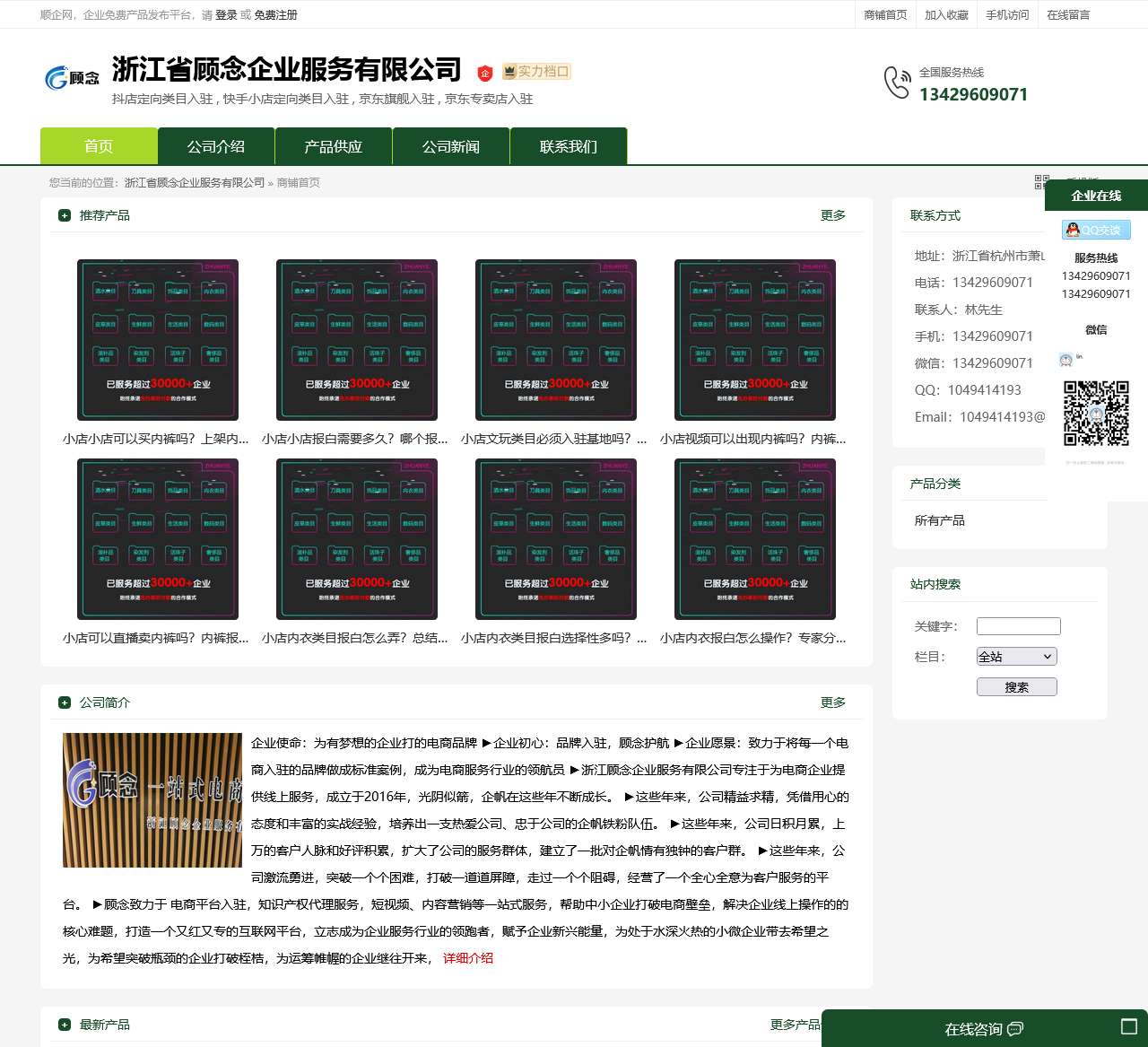Click the 实力档口 badge icon
This screenshot has height=1047, width=1148.
click(x=510, y=71)
